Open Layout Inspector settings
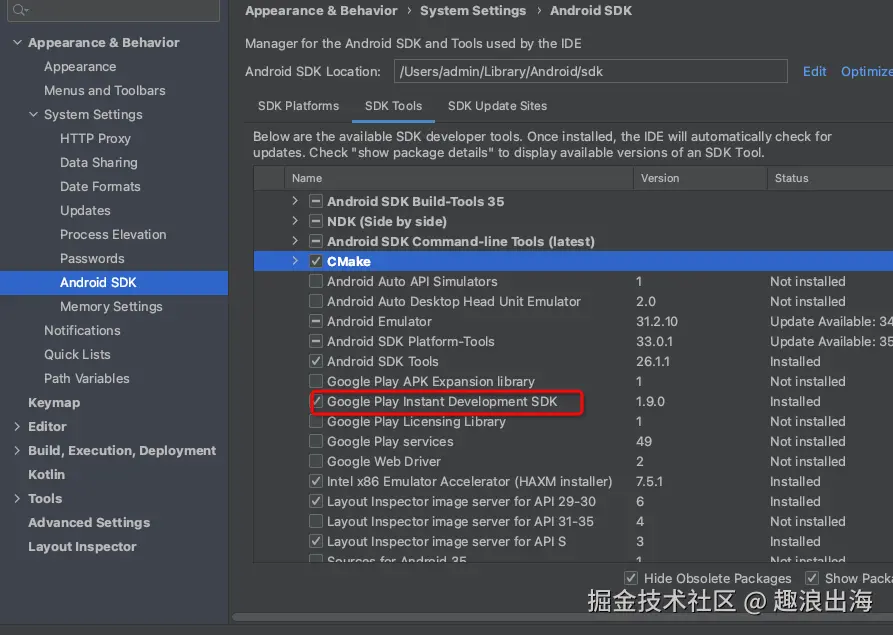 pyautogui.click(x=82, y=546)
